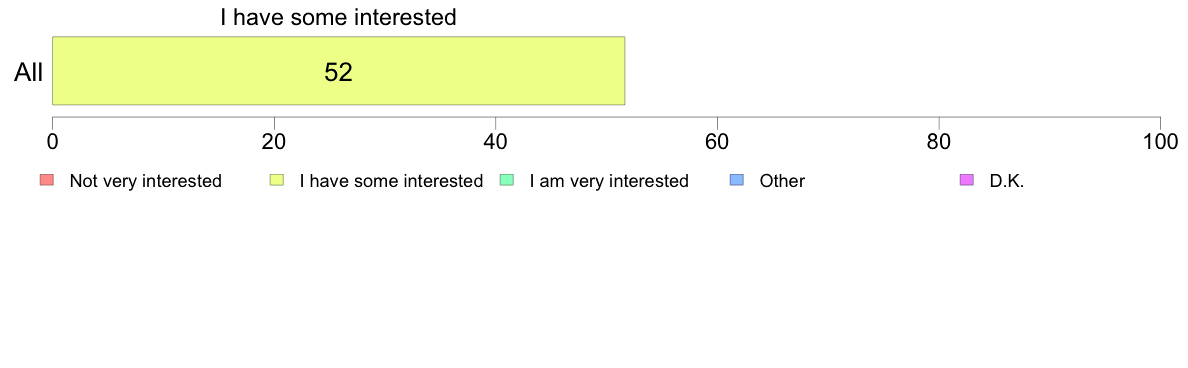Click the 60 axis tick label
This screenshot has width=1188, height=368.
717,142
